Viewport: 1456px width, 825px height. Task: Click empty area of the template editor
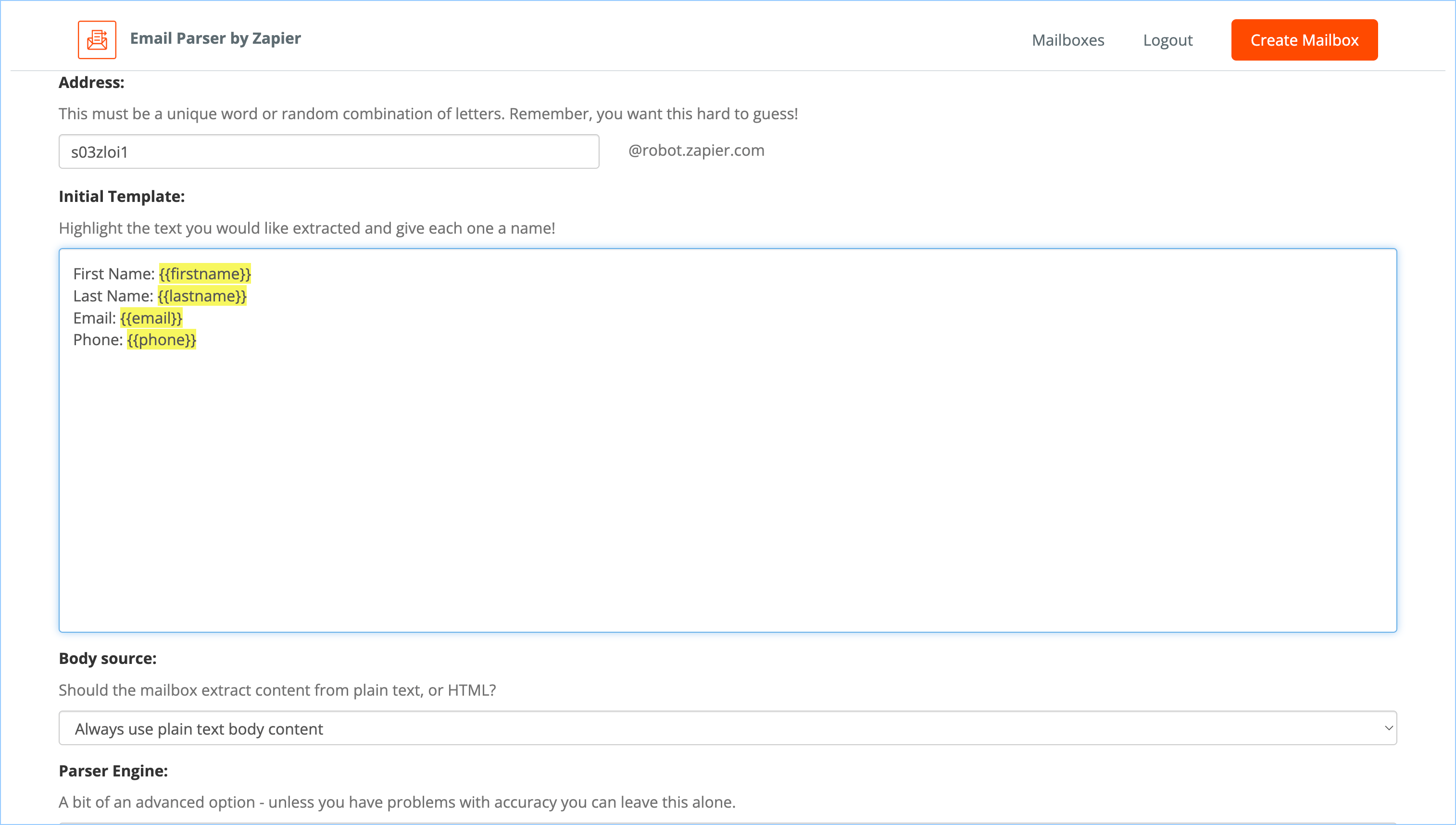tap(728, 482)
